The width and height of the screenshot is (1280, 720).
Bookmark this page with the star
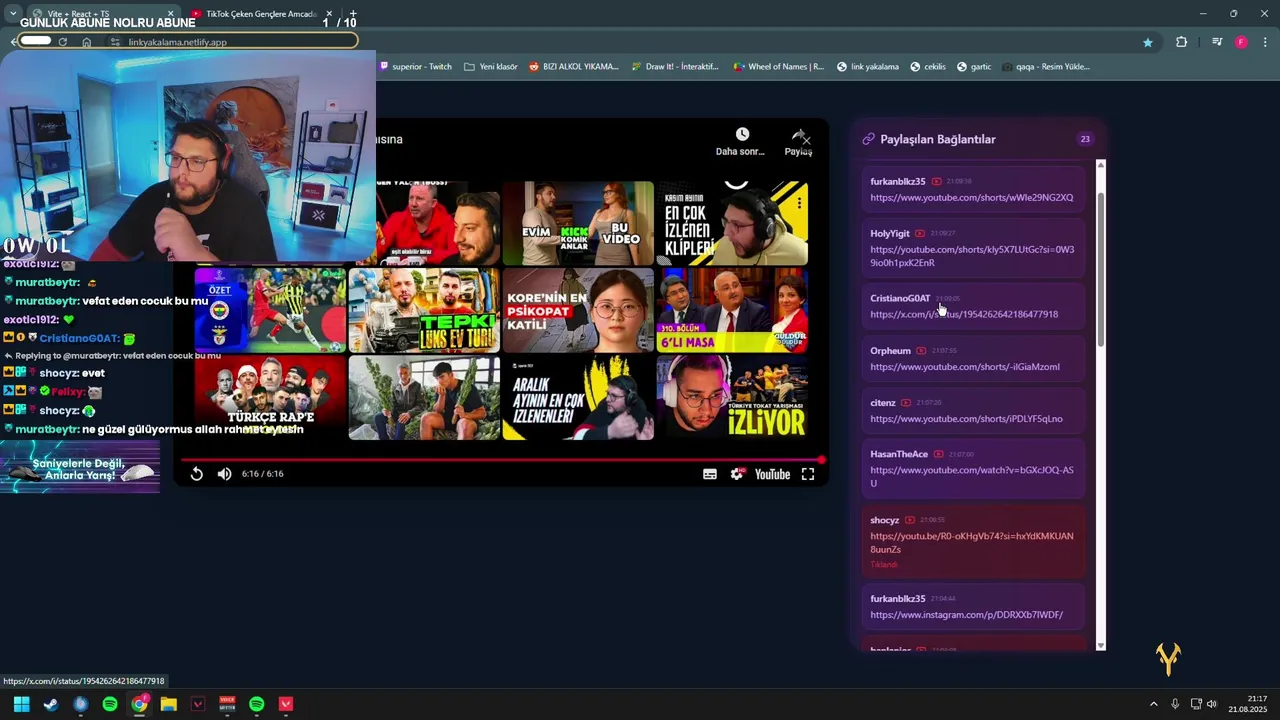click(1148, 42)
